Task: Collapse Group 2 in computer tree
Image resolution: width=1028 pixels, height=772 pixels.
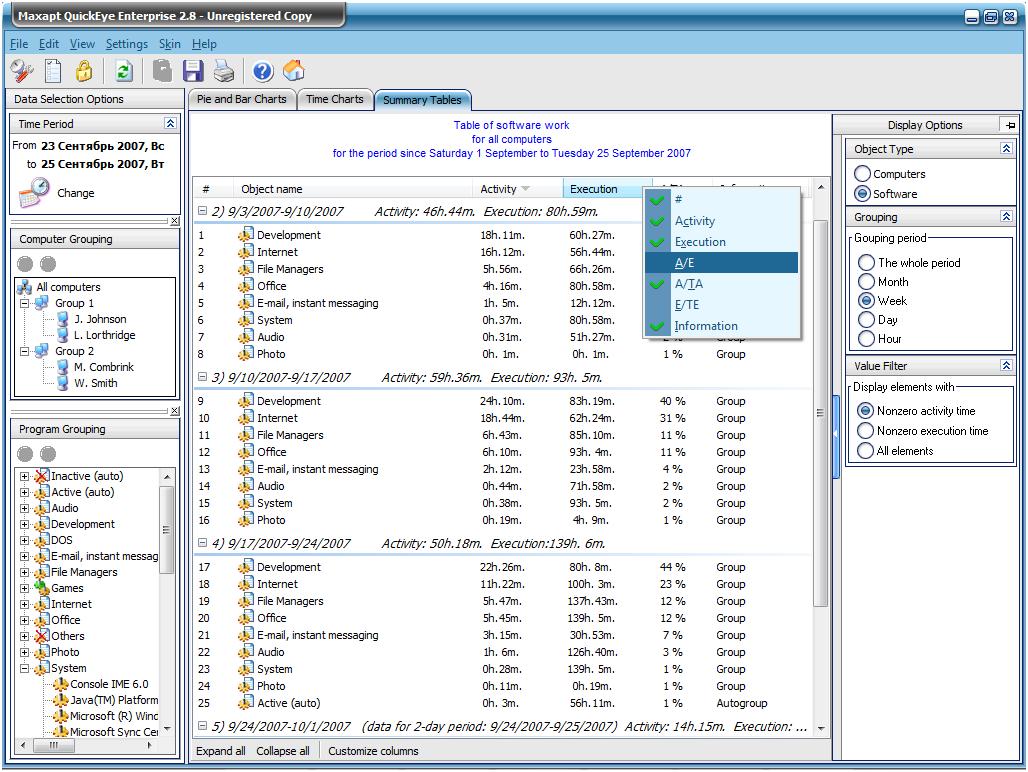Action: pos(24,351)
